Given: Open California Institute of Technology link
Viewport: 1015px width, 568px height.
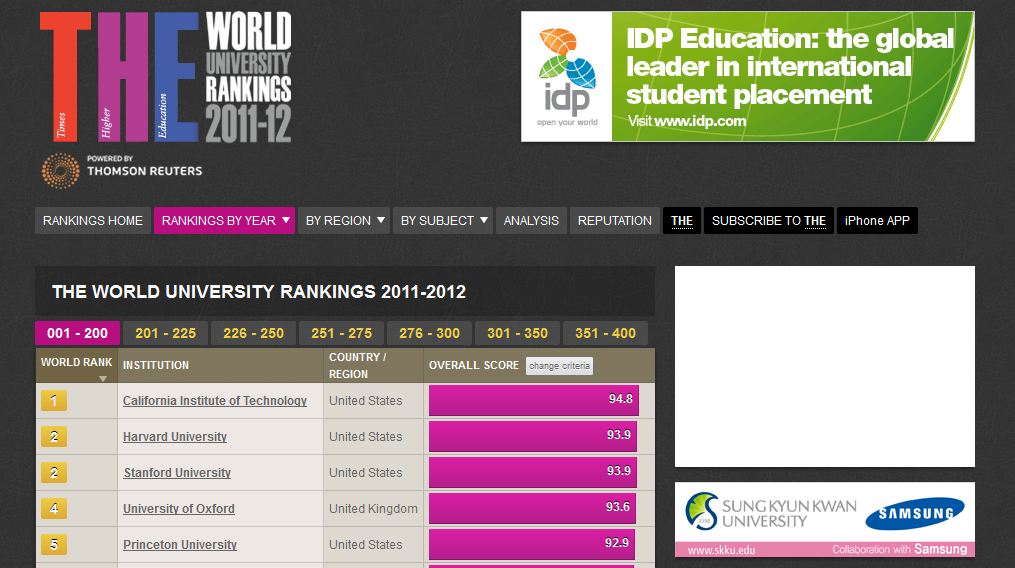Looking at the screenshot, I should [x=215, y=401].
